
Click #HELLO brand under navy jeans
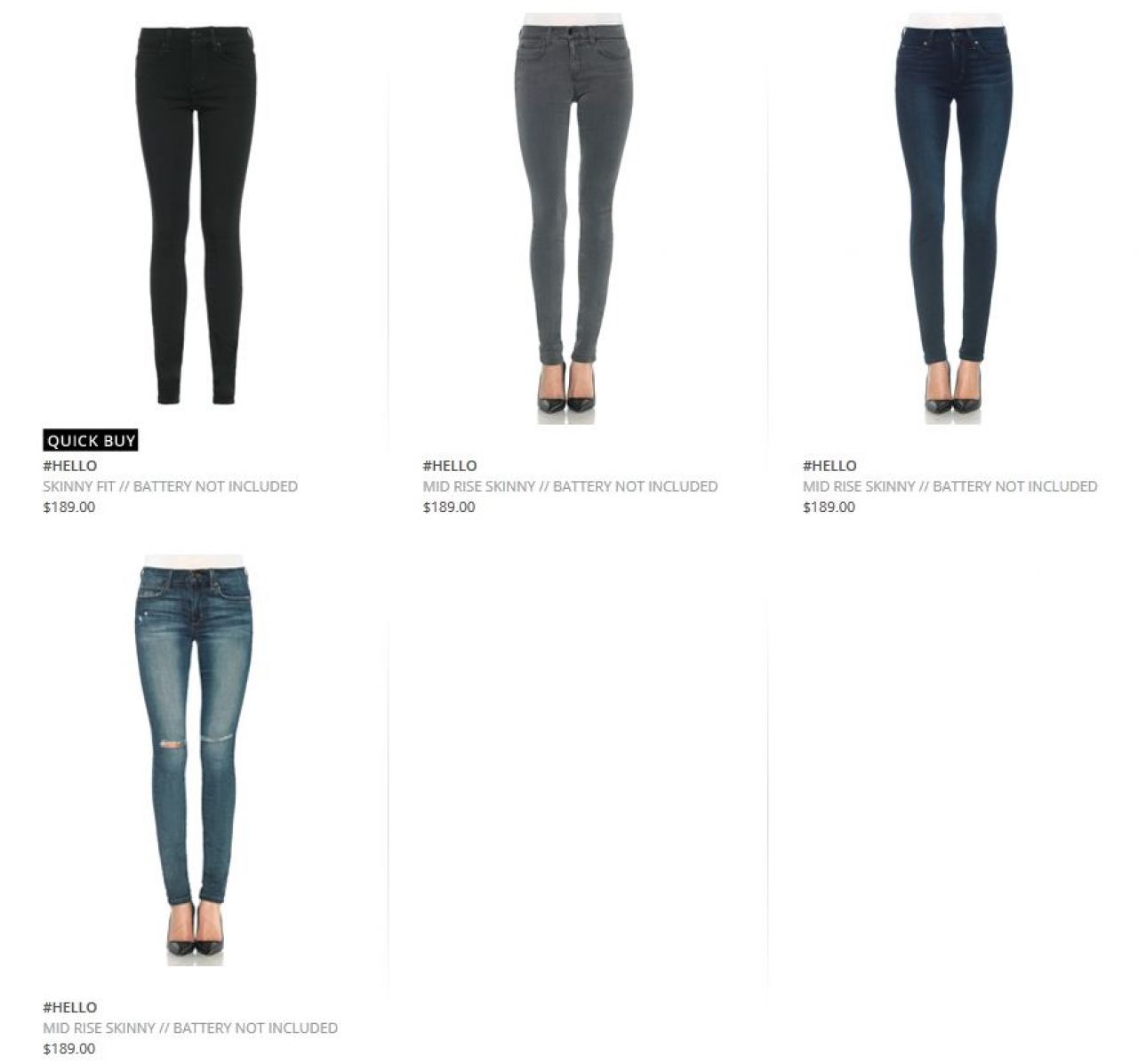pos(829,466)
